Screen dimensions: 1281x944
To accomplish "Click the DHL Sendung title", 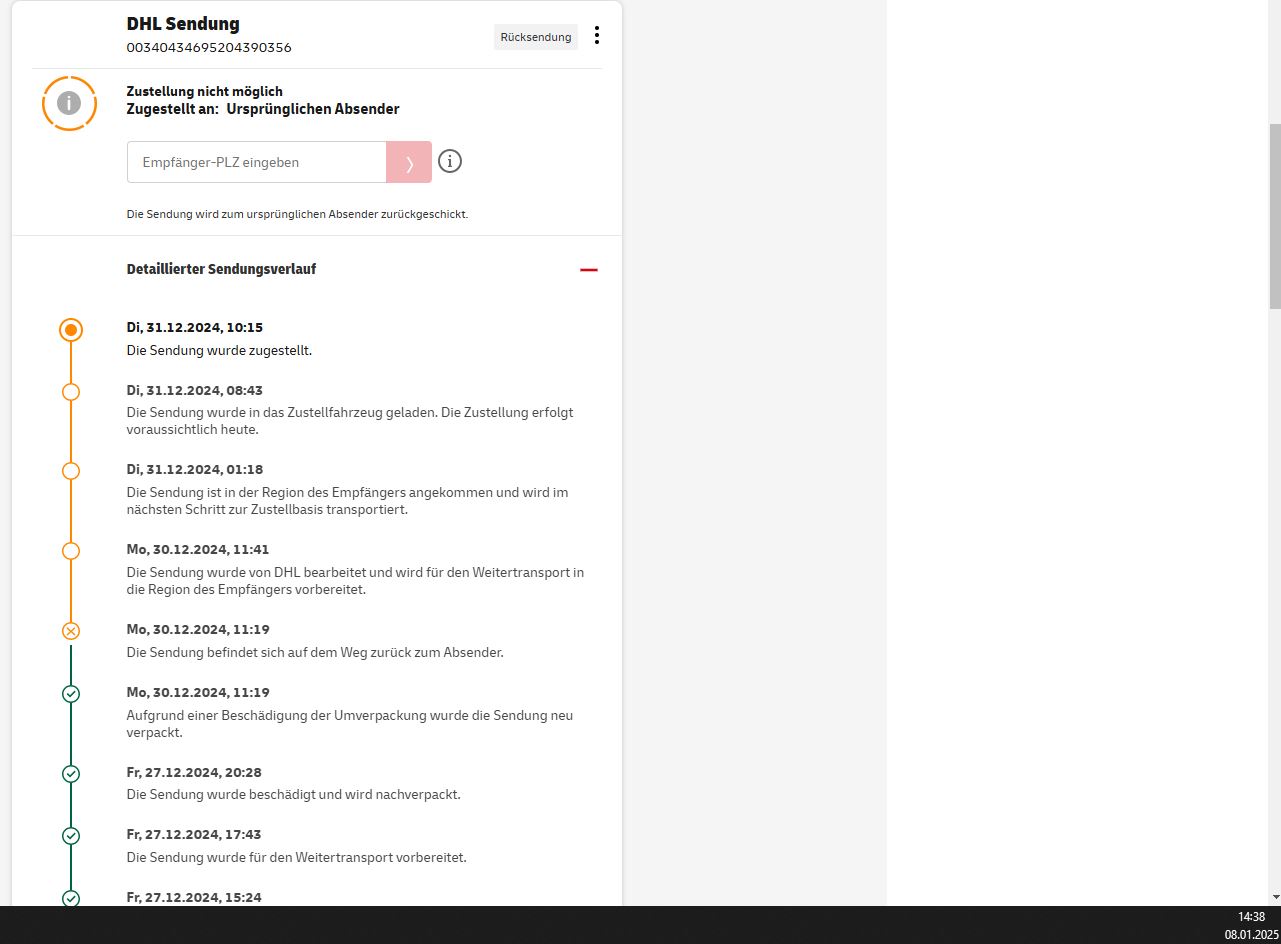I will pyautogui.click(x=183, y=24).
